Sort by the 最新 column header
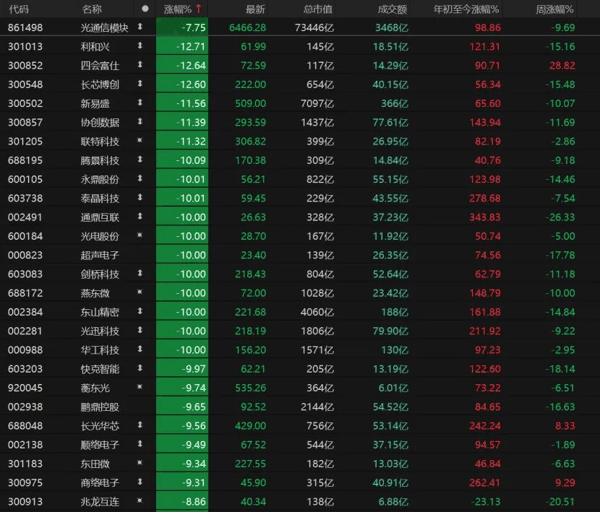The image size is (600, 512). pos(255,9)
